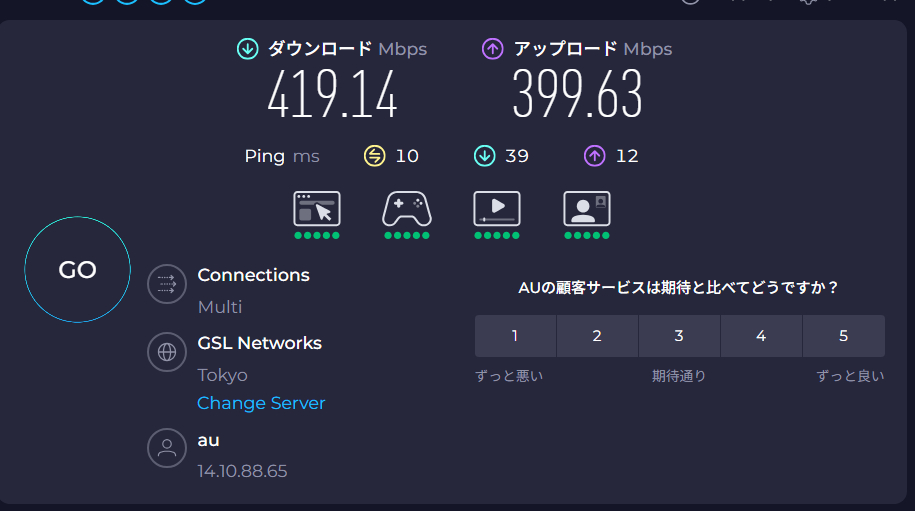This screenshot has width=915, height=511.
Task: Open the Change Server link
Action: pyautogui.click(x=261, y=403)
